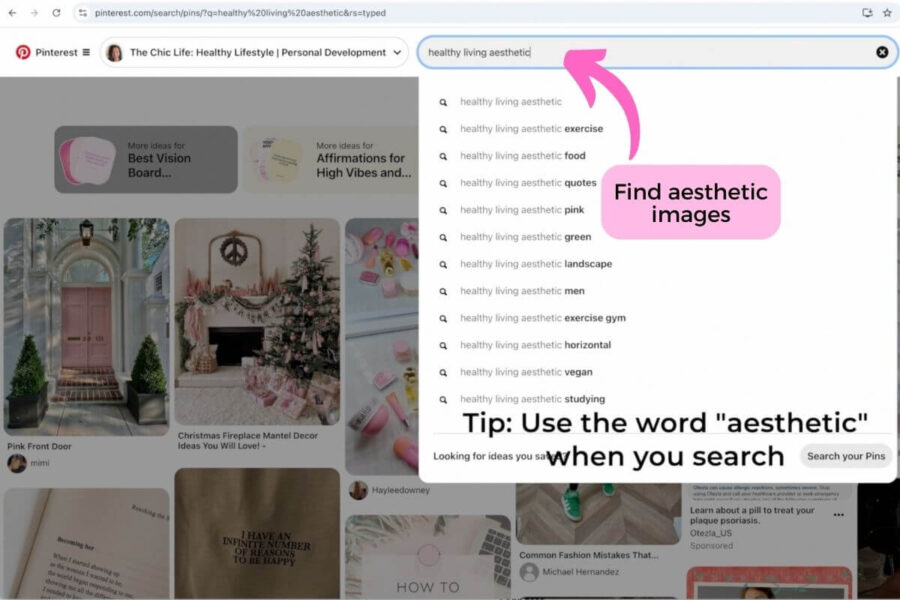Click Hayleedowney's profile avatar

tap(358, 490)
